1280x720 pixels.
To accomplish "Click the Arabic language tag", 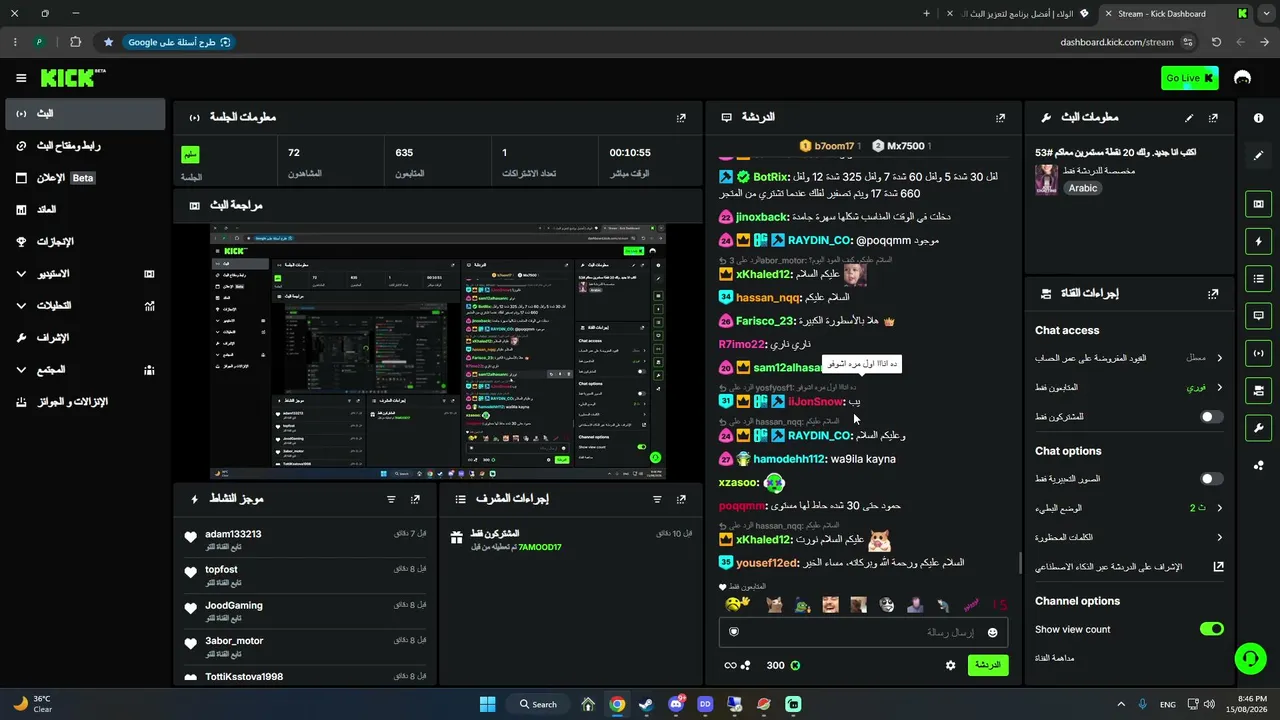I will click(x=1083, y=188).
